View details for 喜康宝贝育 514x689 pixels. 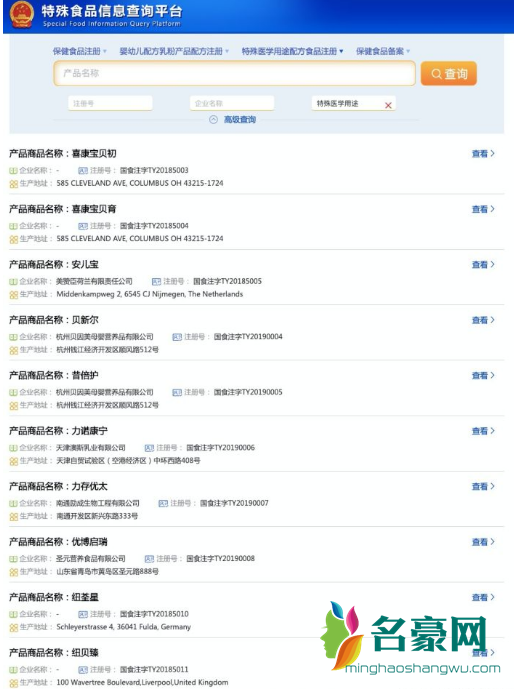click(x=483, y=209)
